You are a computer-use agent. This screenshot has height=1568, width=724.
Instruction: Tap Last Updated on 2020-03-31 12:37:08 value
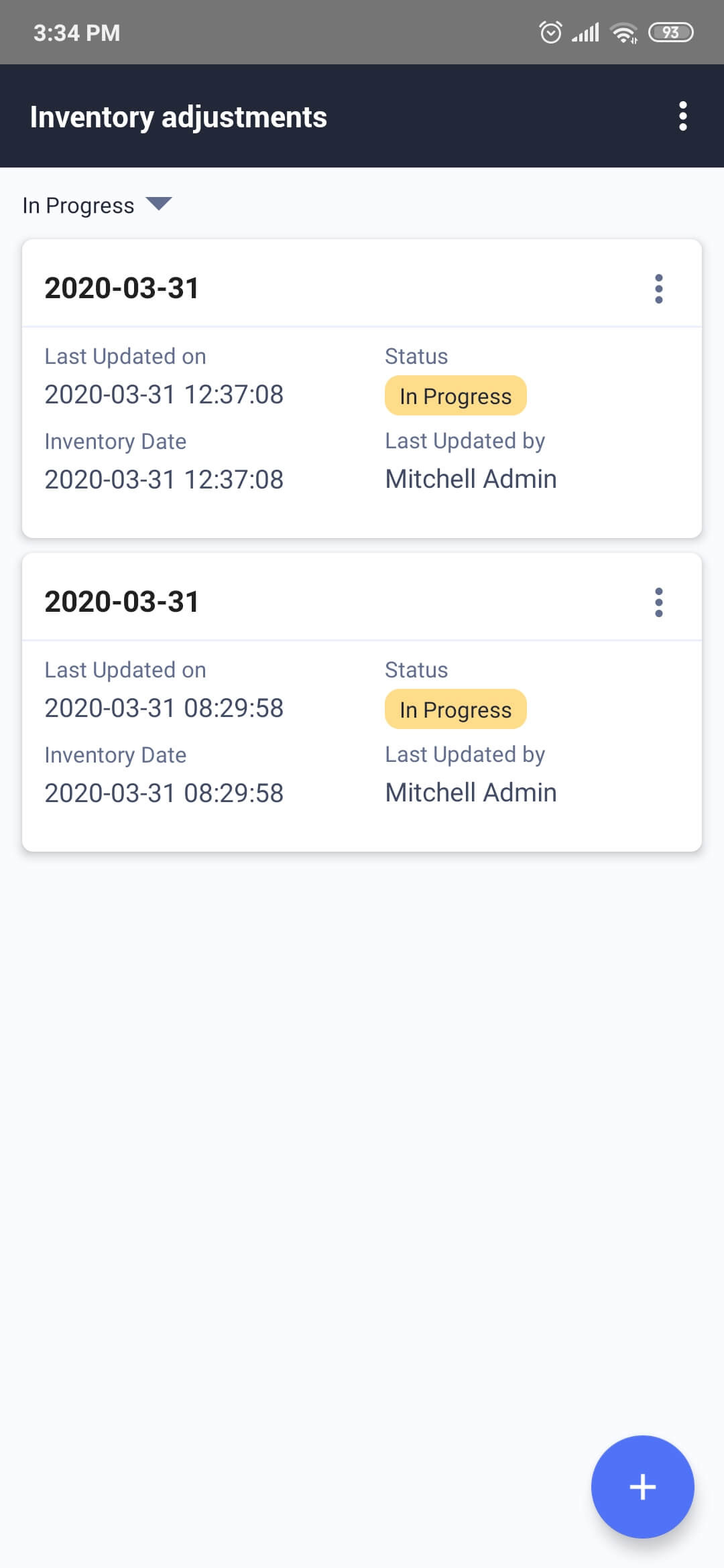point(164,395)
